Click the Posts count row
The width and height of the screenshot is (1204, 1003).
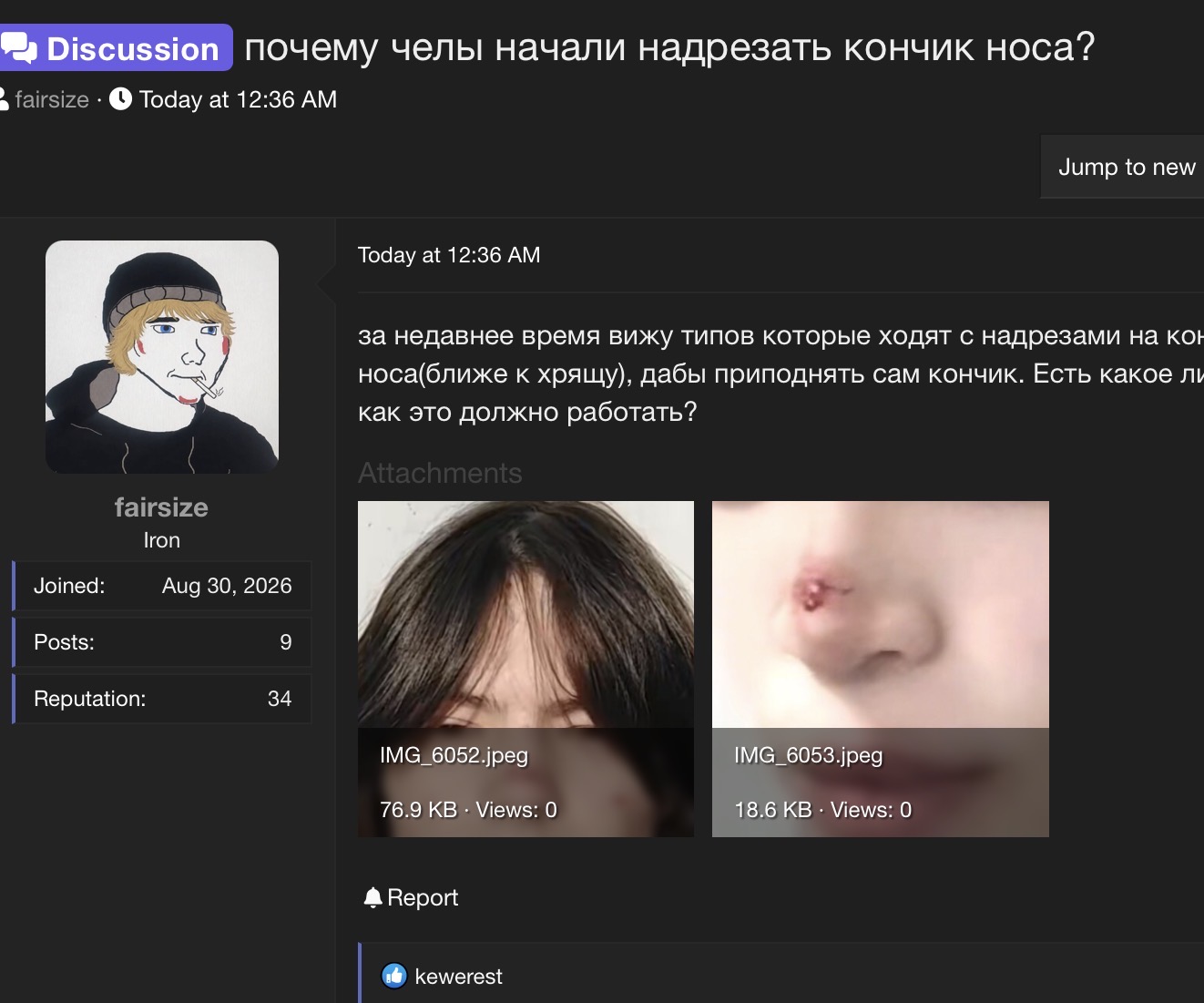tap(162, 642)
